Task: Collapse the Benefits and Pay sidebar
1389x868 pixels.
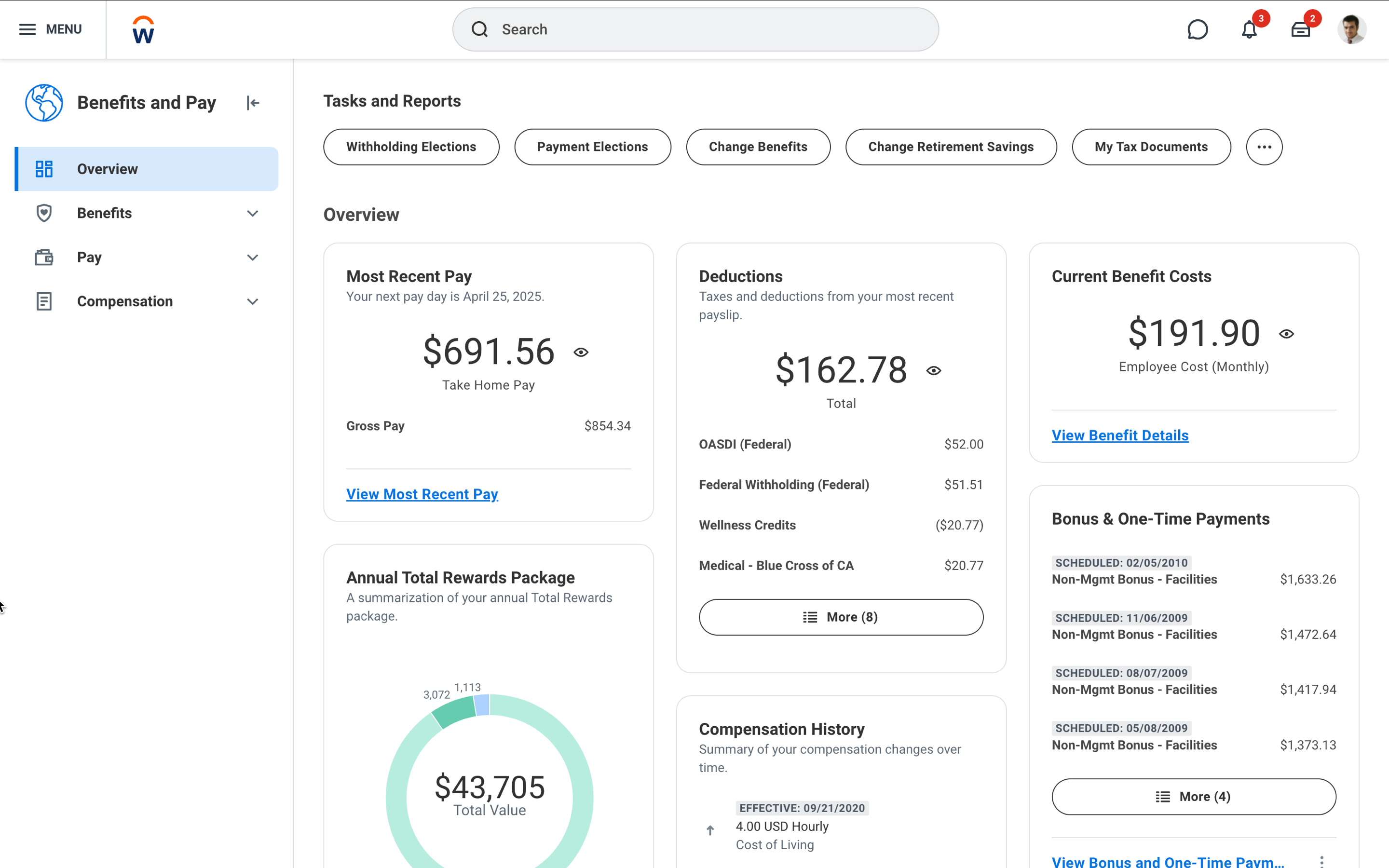Action: click(x=253, y=103)
